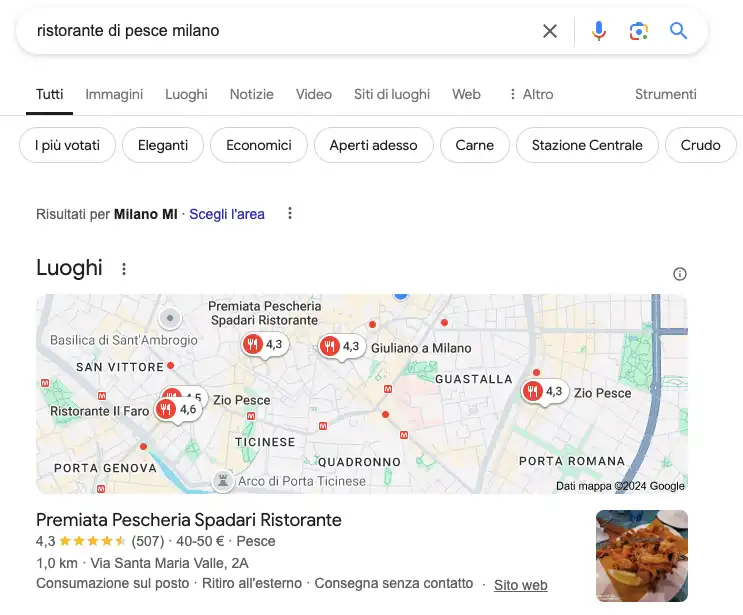Click Zio Pesce label near Ticinese
This screenshot has width=743, height=615.
[x=242, y=400]
